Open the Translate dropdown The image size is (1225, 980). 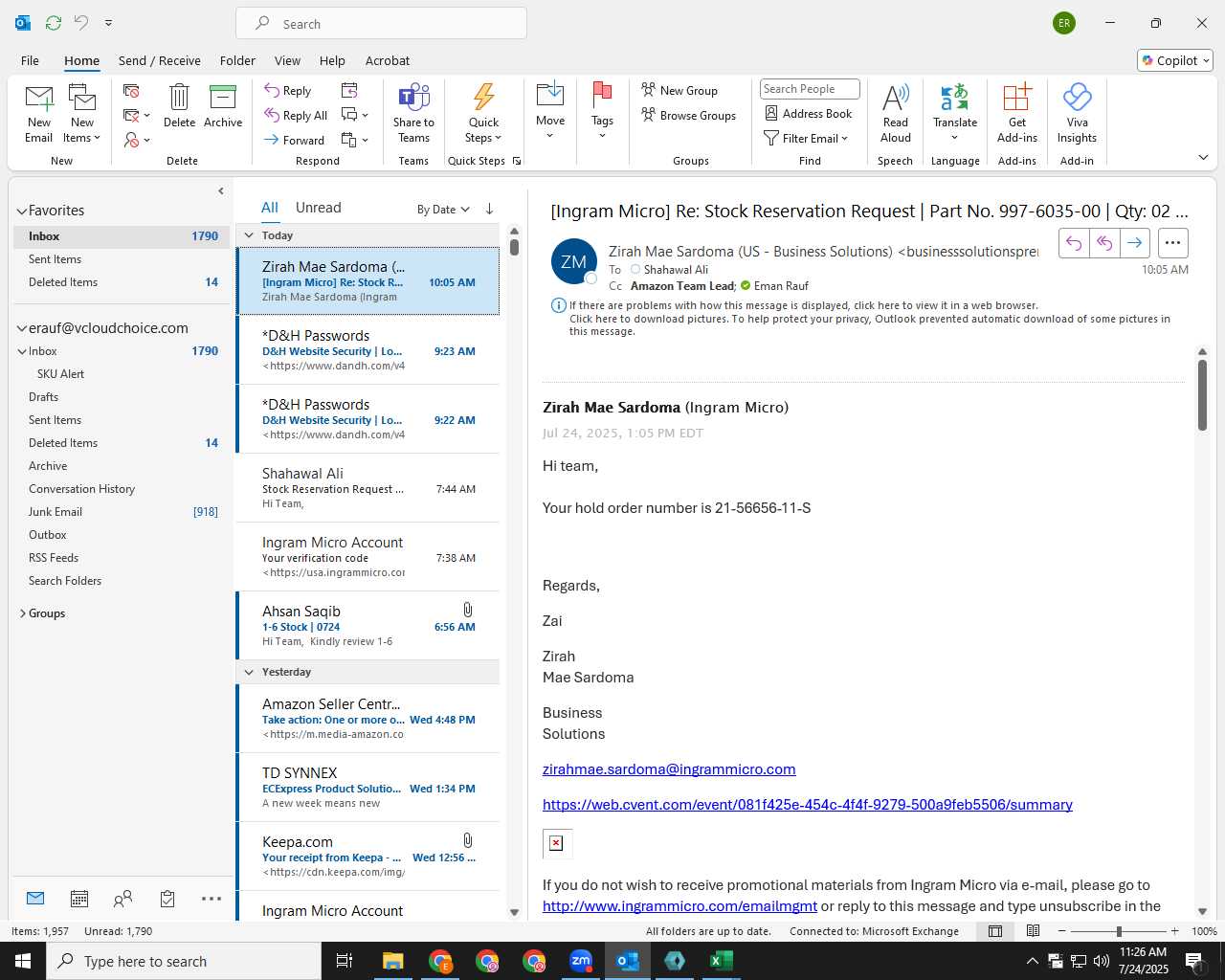click(955, 112)
